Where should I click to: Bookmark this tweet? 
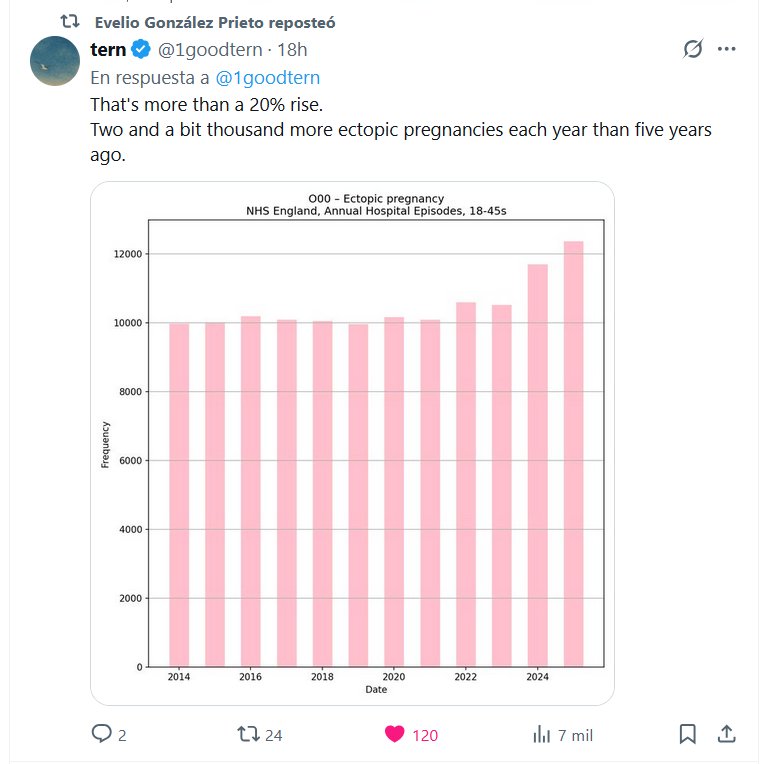(687, 734)
